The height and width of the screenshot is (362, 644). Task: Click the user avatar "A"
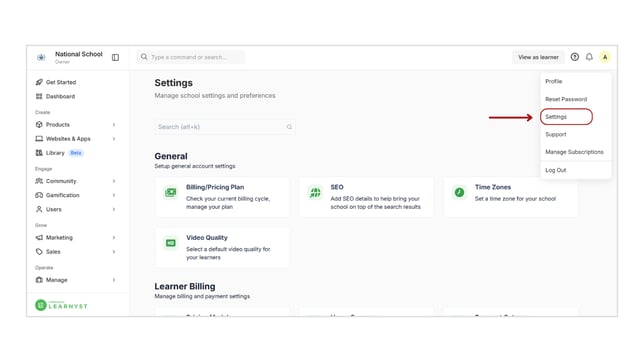(x=605, y=57)
